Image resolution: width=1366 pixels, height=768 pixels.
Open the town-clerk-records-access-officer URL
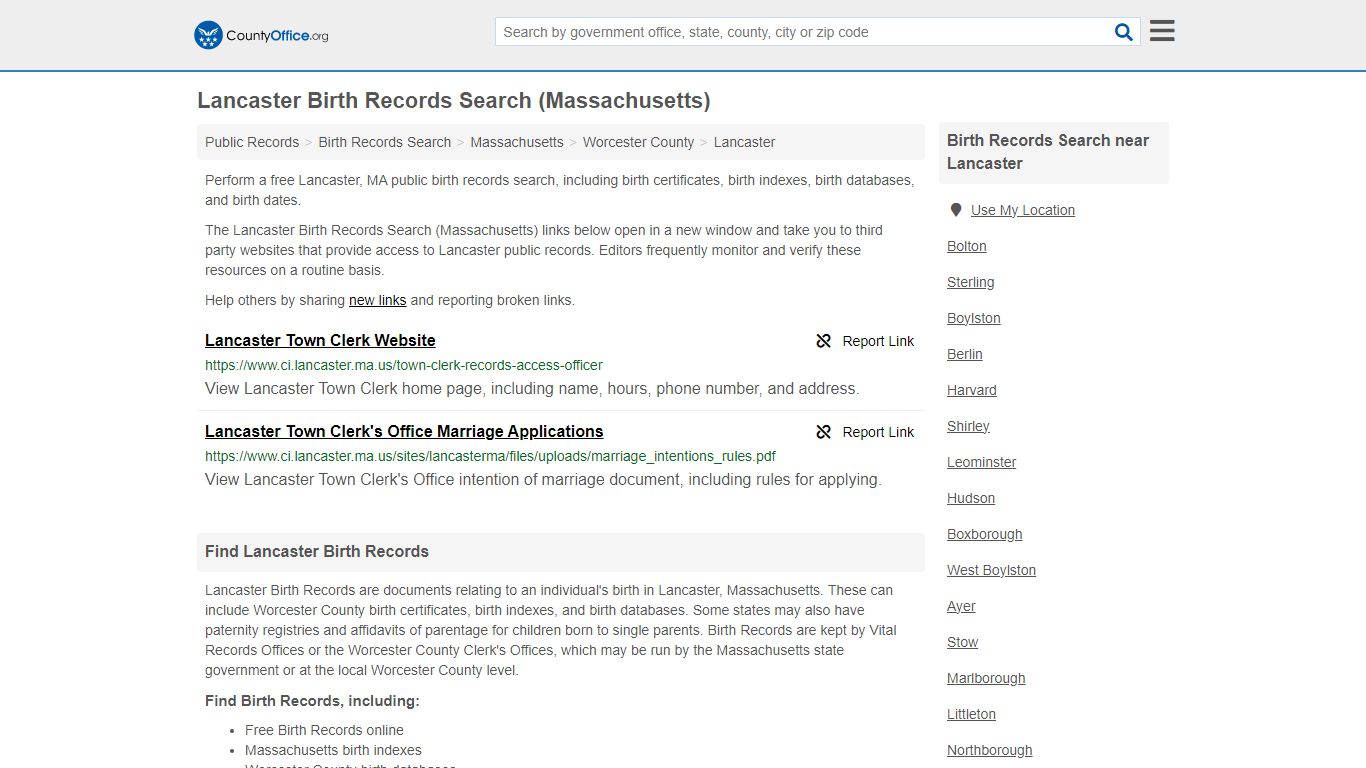coord(404,365)
